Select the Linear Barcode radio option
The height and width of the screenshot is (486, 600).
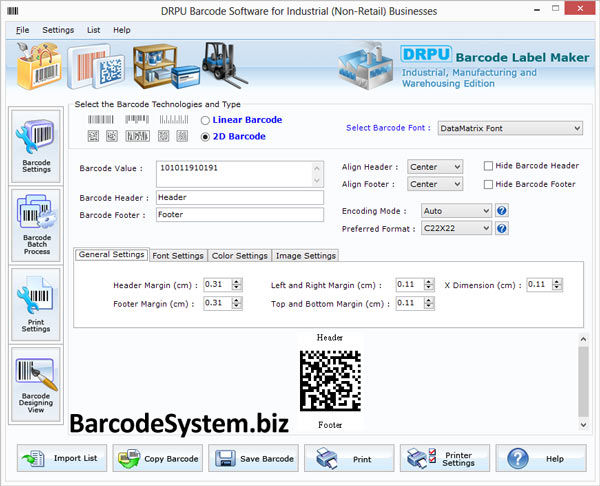205,120
